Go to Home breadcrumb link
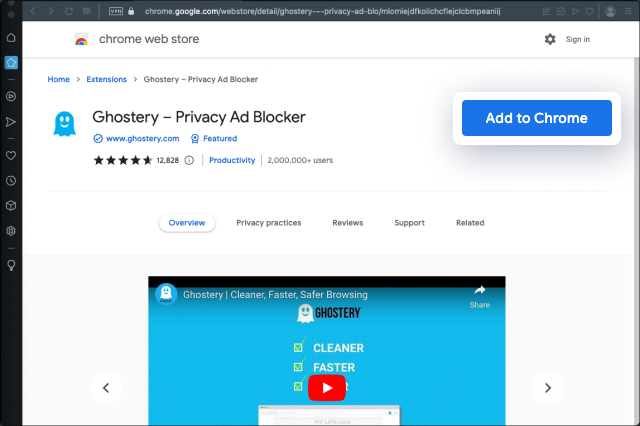 pyautogui.click(x=59, y=79)
